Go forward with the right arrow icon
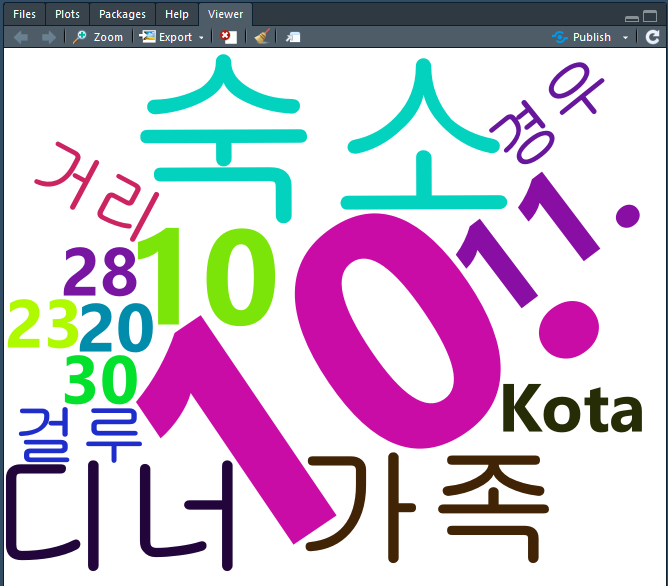This screenshot has width=668, height=586. (x=49, y=37)
